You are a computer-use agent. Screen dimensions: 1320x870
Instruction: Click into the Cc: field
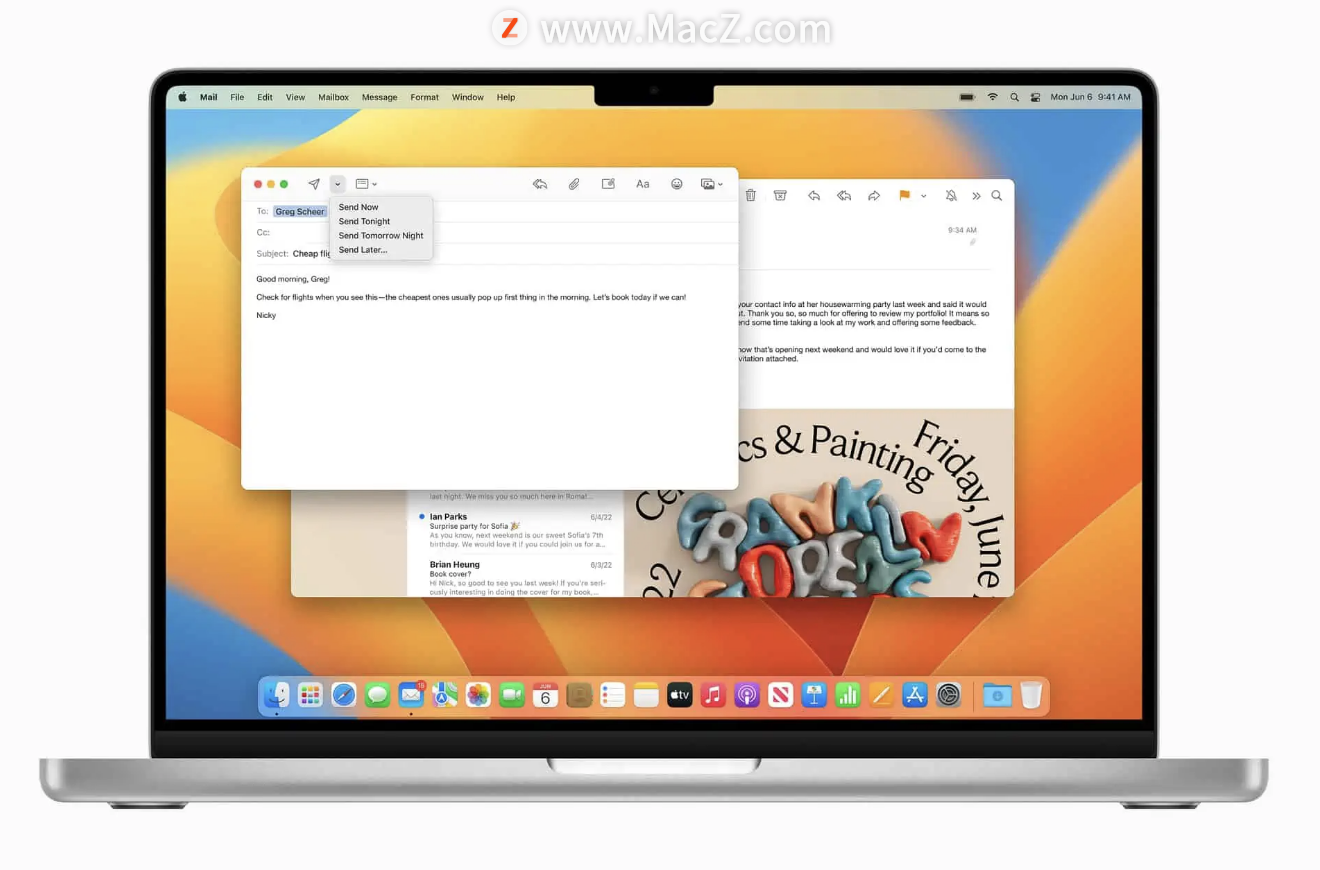click(x=490, y=232)
